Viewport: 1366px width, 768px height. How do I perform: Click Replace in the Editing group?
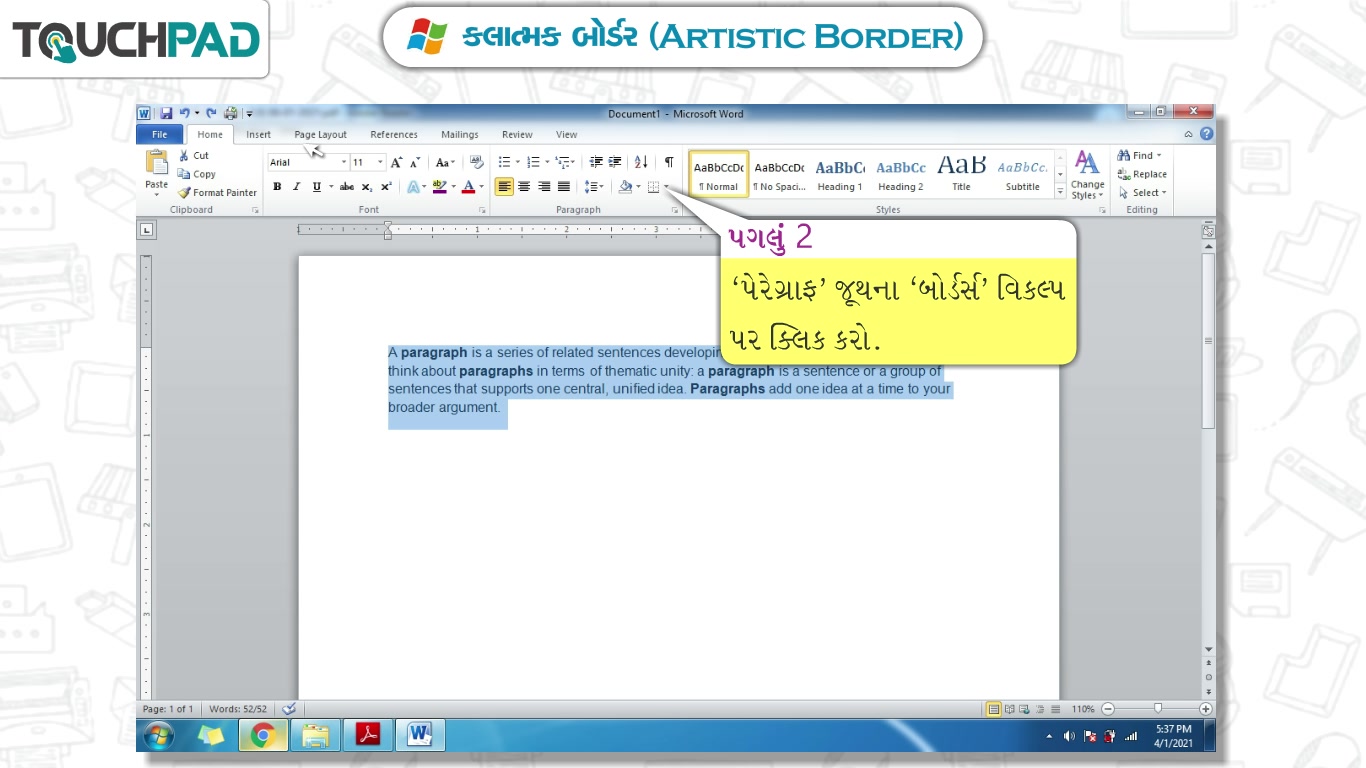pyautogui.click(x=1142, y=174)
